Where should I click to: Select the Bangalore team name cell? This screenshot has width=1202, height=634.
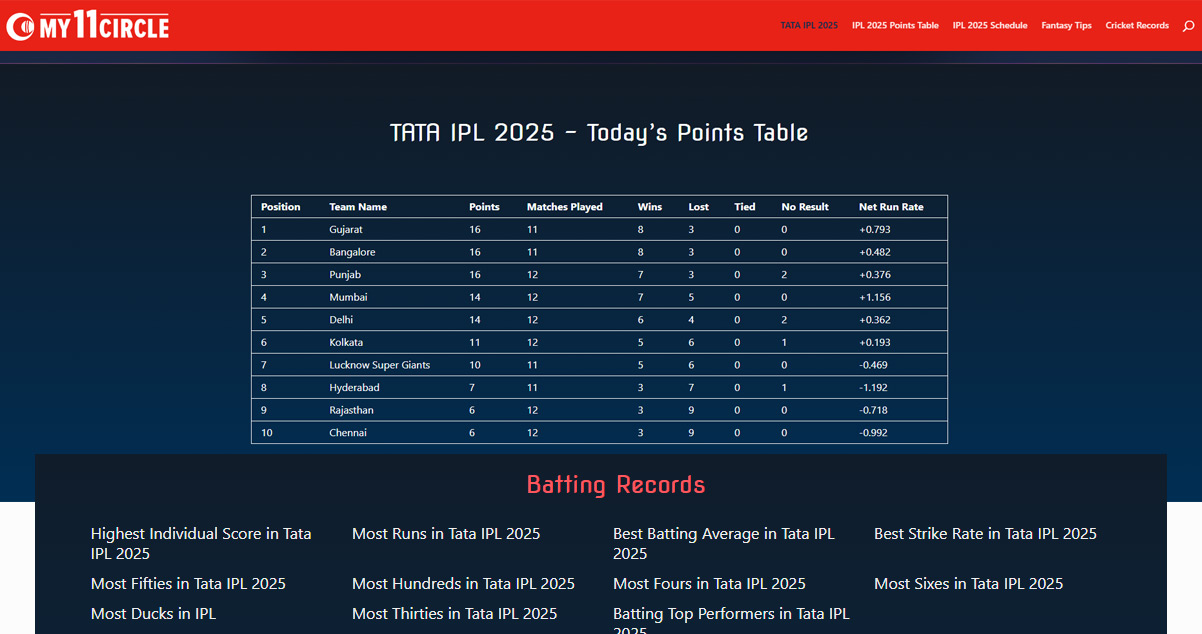click(x=352, y=252)
